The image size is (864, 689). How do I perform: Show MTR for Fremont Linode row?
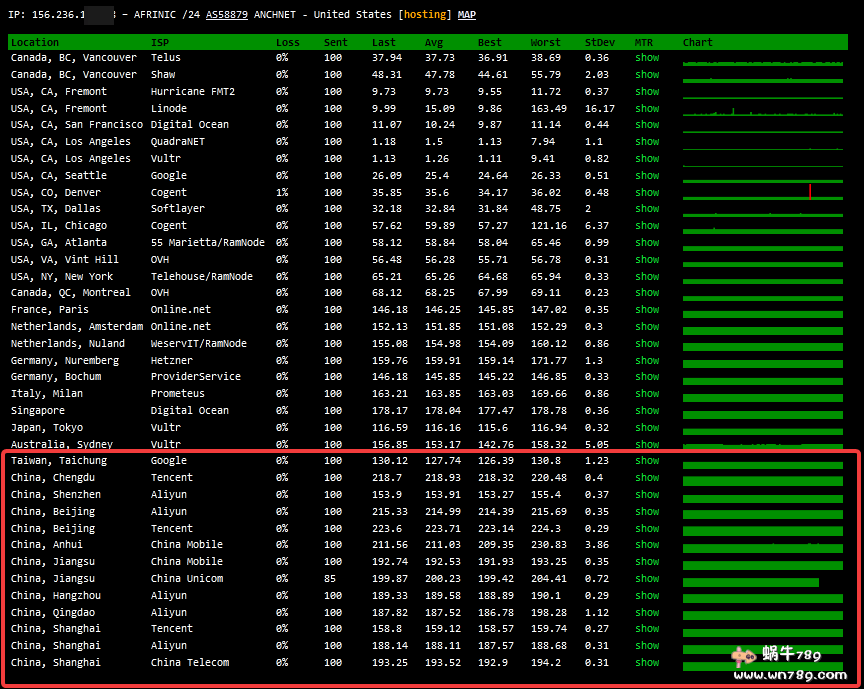647,108
